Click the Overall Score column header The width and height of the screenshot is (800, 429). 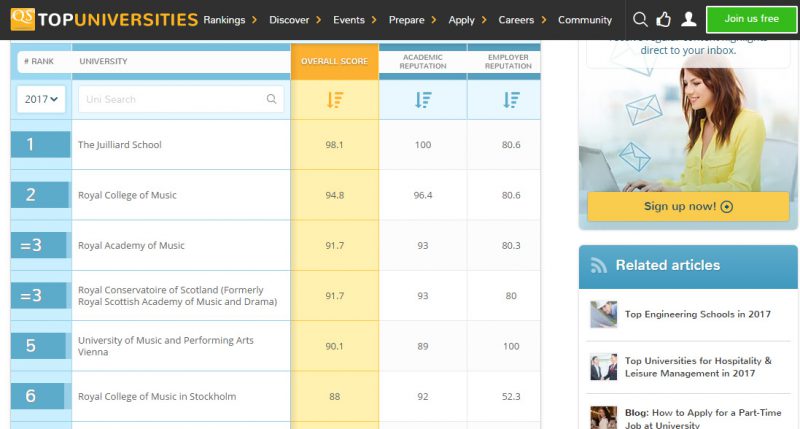335,61
